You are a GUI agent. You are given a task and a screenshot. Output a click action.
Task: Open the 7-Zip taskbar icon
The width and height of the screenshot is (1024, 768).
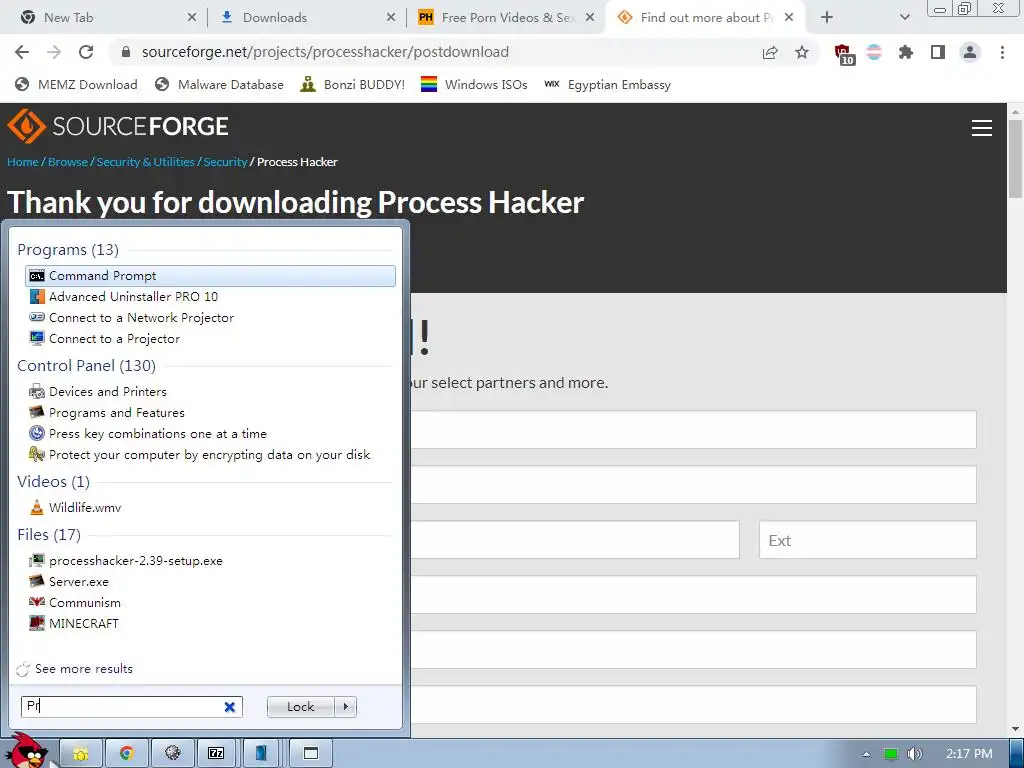pos(216,754)
